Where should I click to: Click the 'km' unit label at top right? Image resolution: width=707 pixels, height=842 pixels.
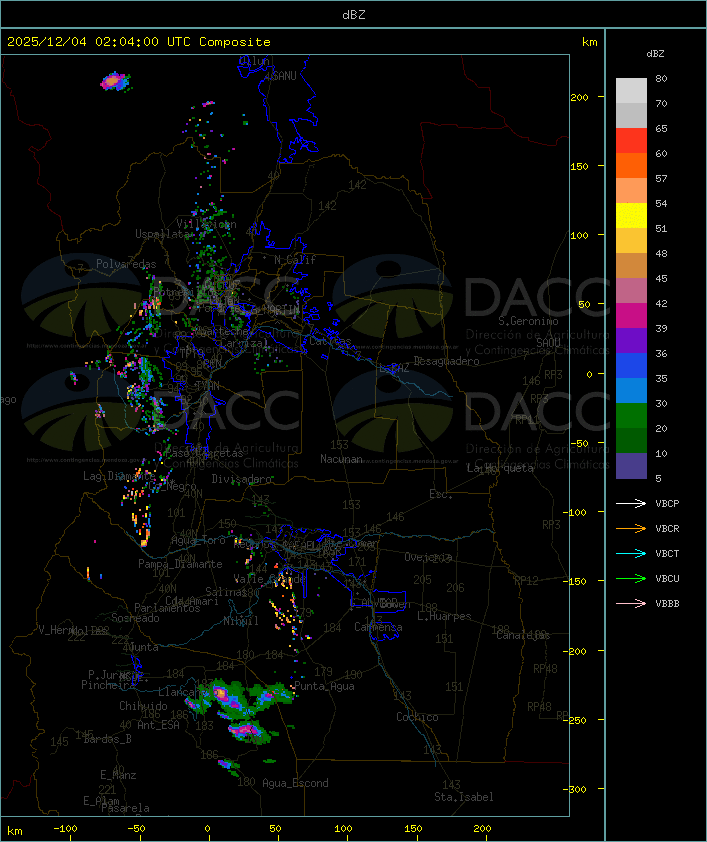[589, 42]
